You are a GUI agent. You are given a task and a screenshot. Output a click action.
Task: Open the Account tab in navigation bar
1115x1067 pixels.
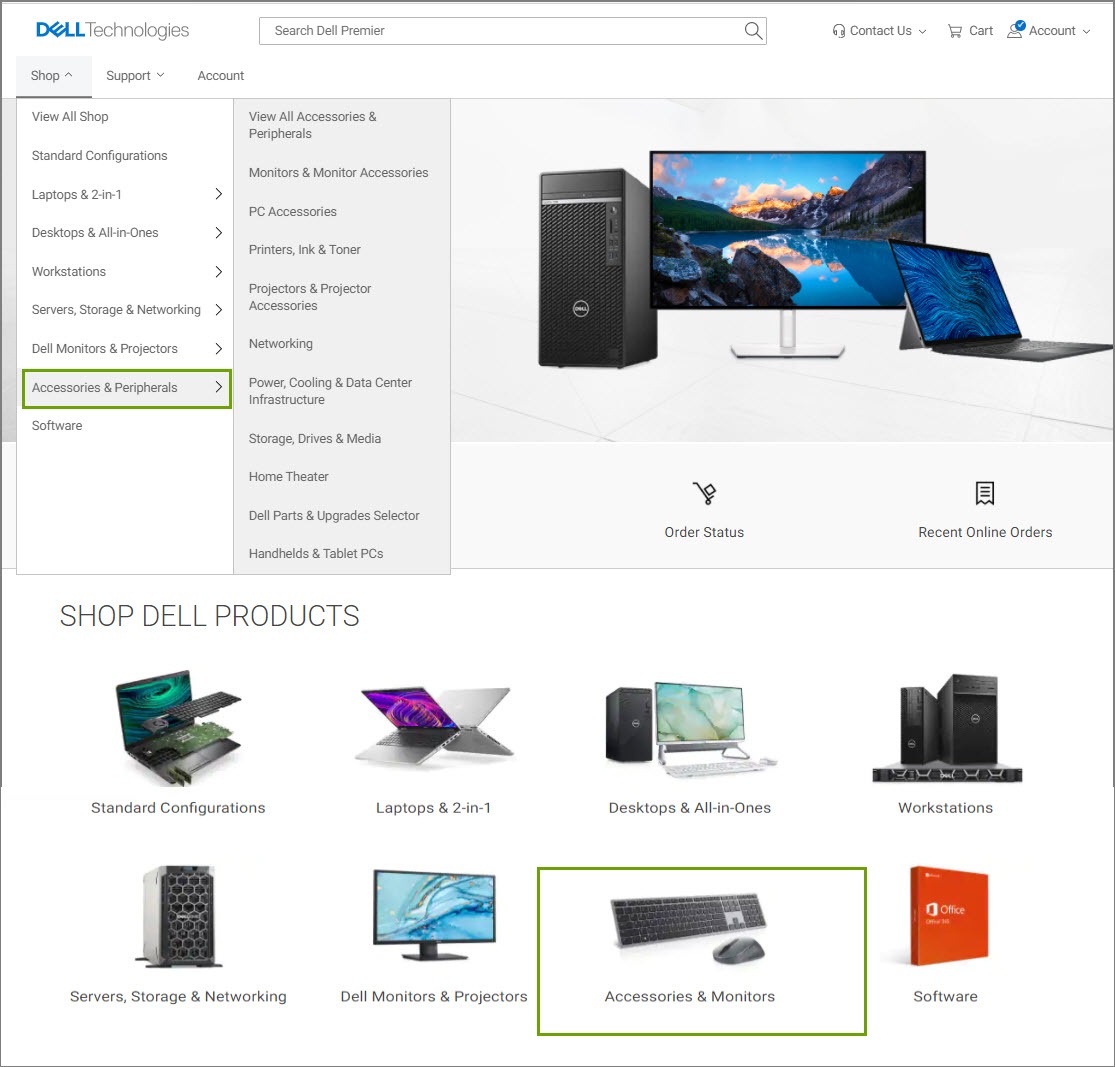(220, 75)
